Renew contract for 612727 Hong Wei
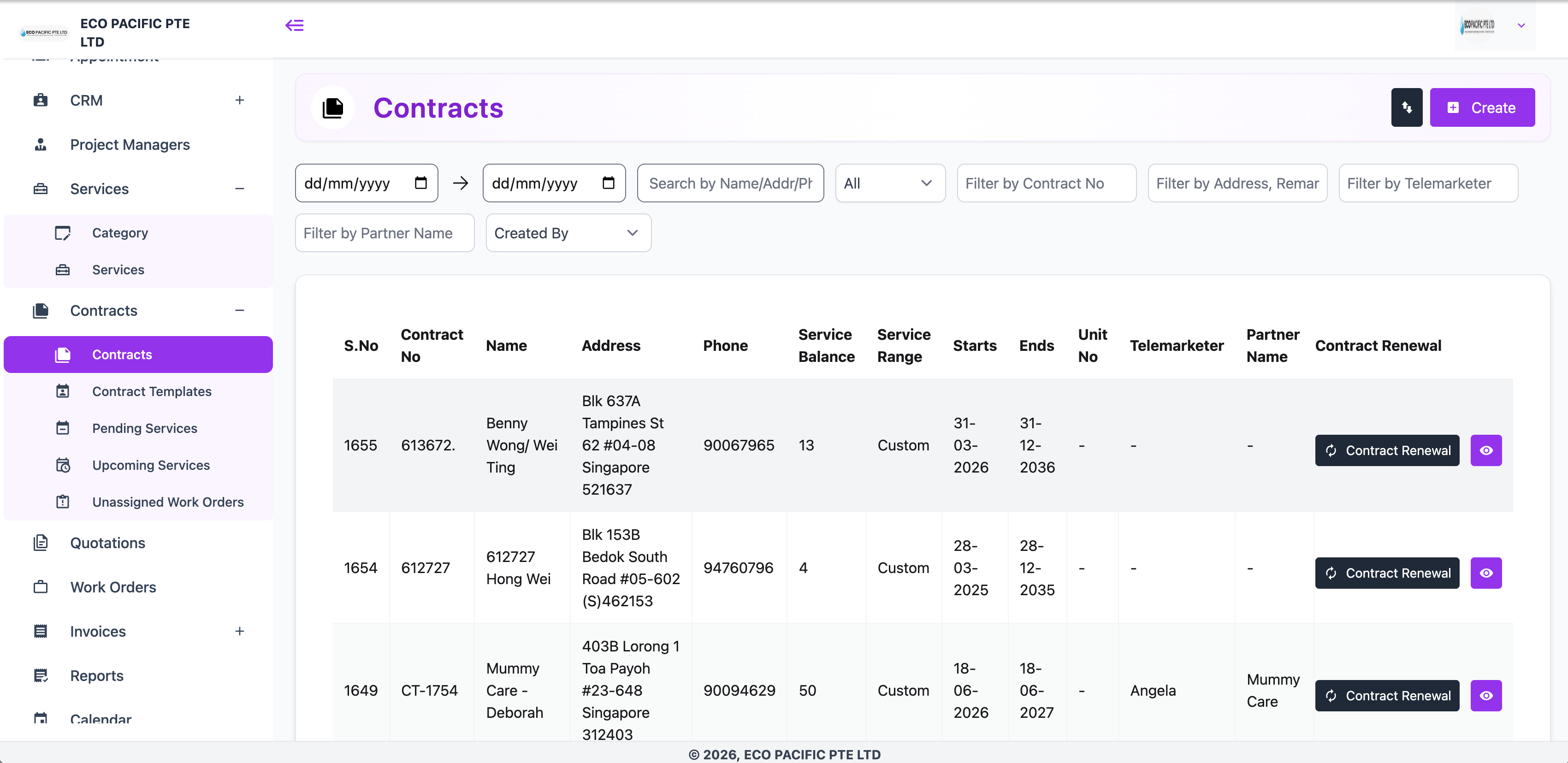The width and height of the screenshot is (1568, 763). [x=1387, y=573]
